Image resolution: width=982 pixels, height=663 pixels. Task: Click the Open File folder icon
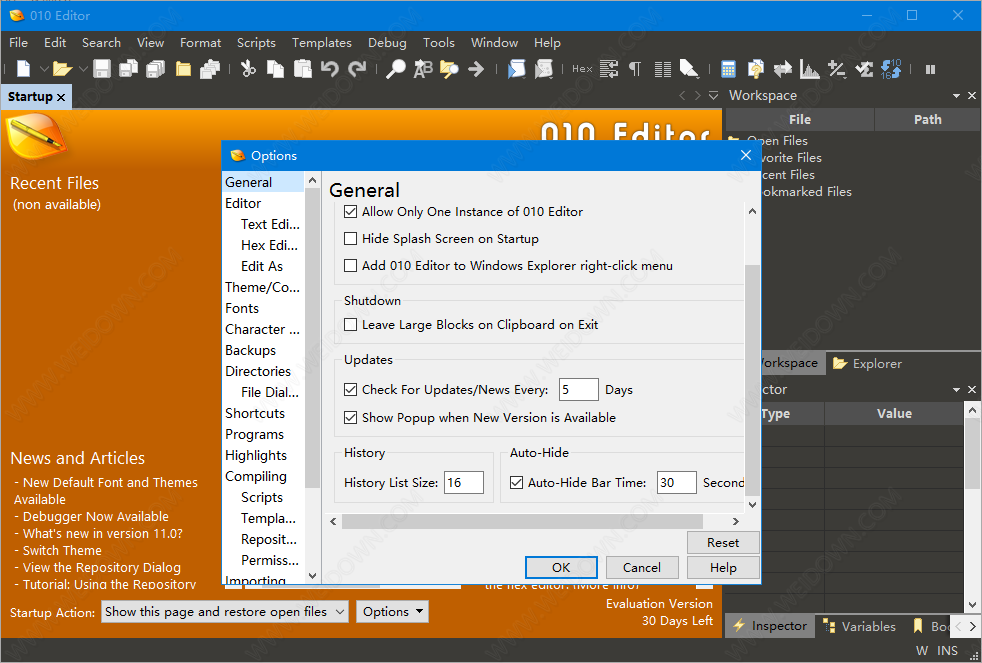tap(61, 69)
